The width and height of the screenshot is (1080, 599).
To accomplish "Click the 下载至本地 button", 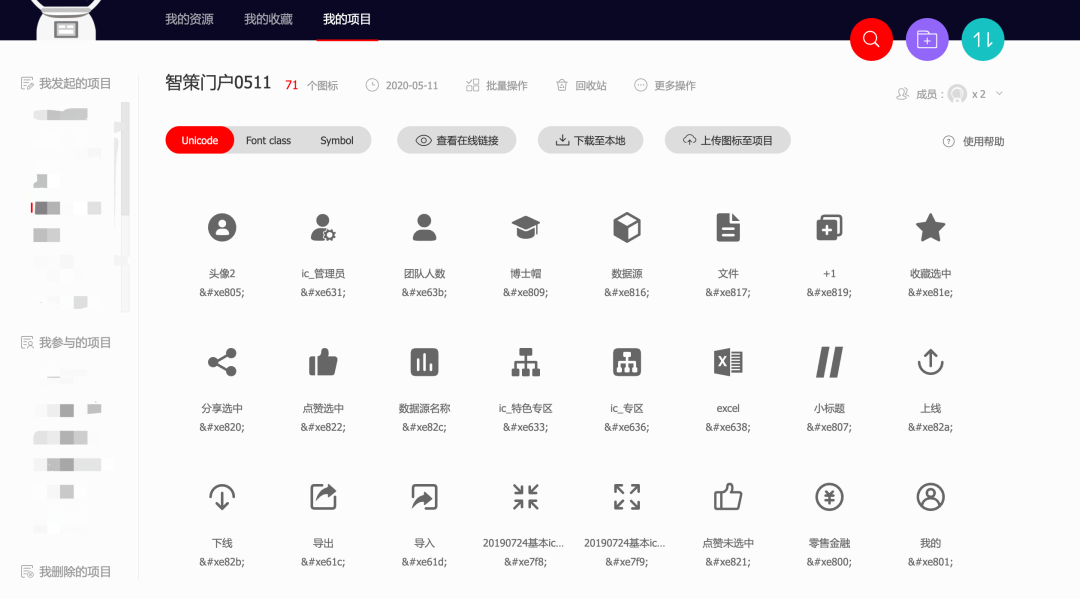I will pyautogui.click(x=590, y=141).
